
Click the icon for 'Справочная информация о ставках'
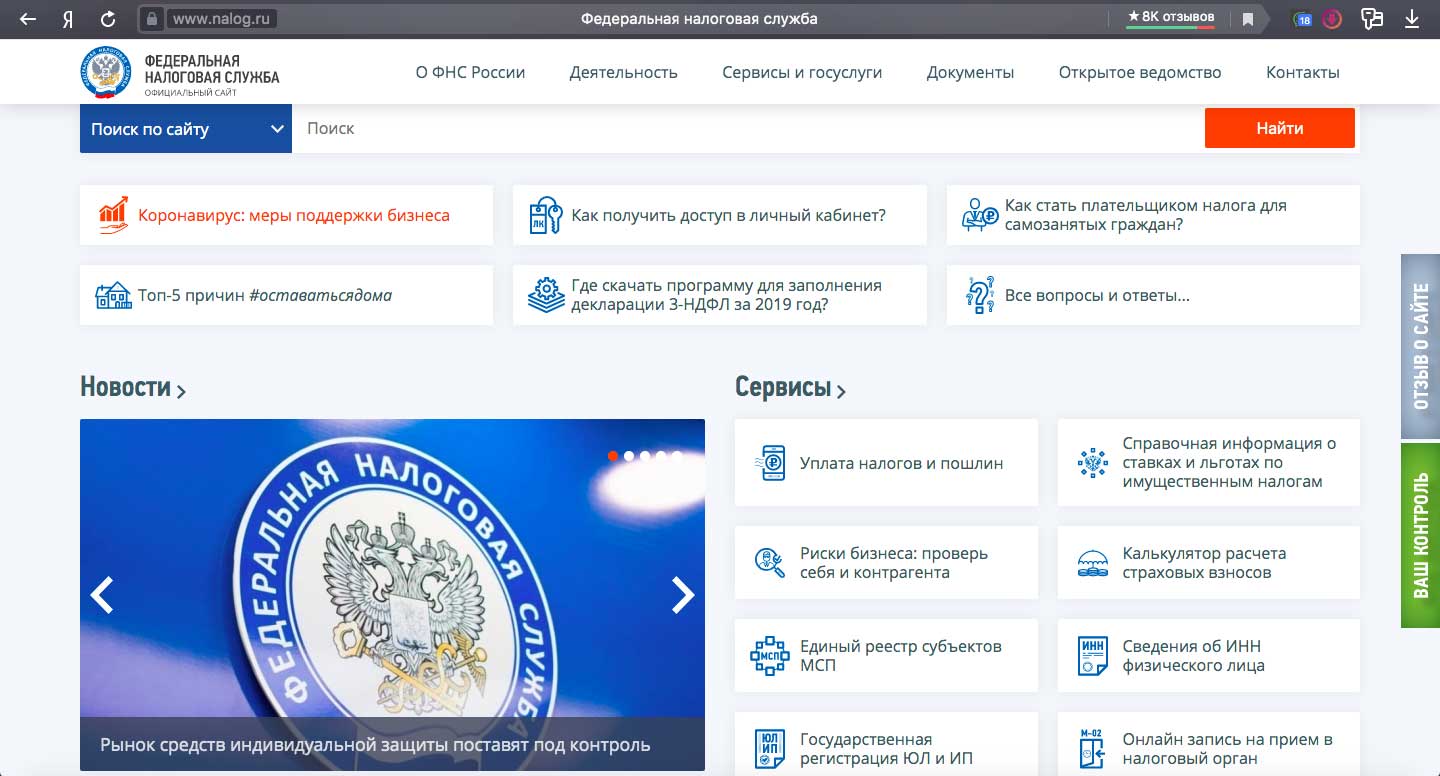[x=1093, y=462]
